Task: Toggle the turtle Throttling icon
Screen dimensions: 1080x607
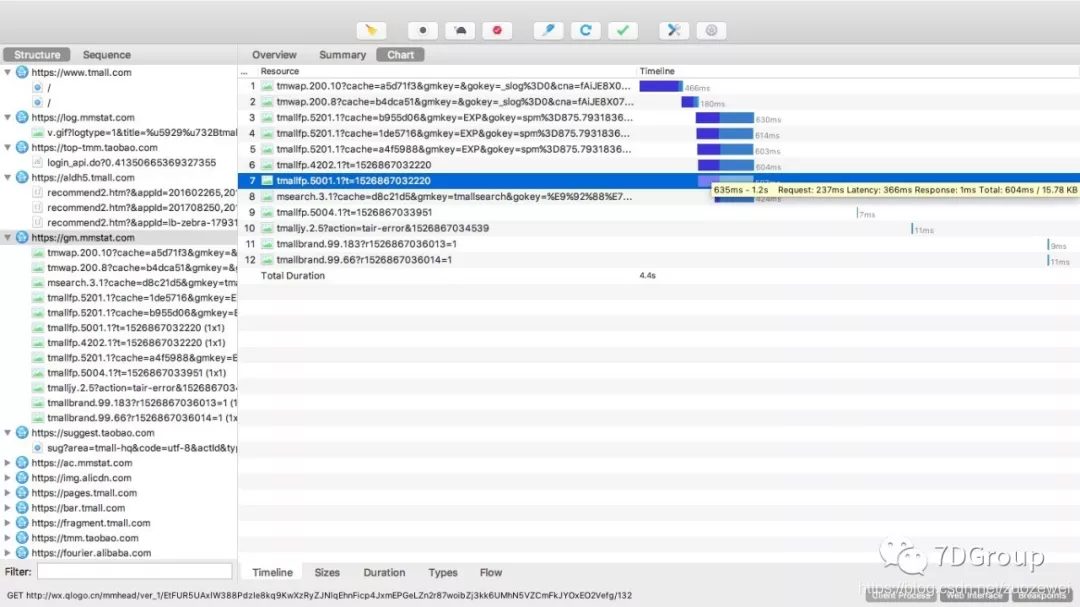Action: coord(459,30)
